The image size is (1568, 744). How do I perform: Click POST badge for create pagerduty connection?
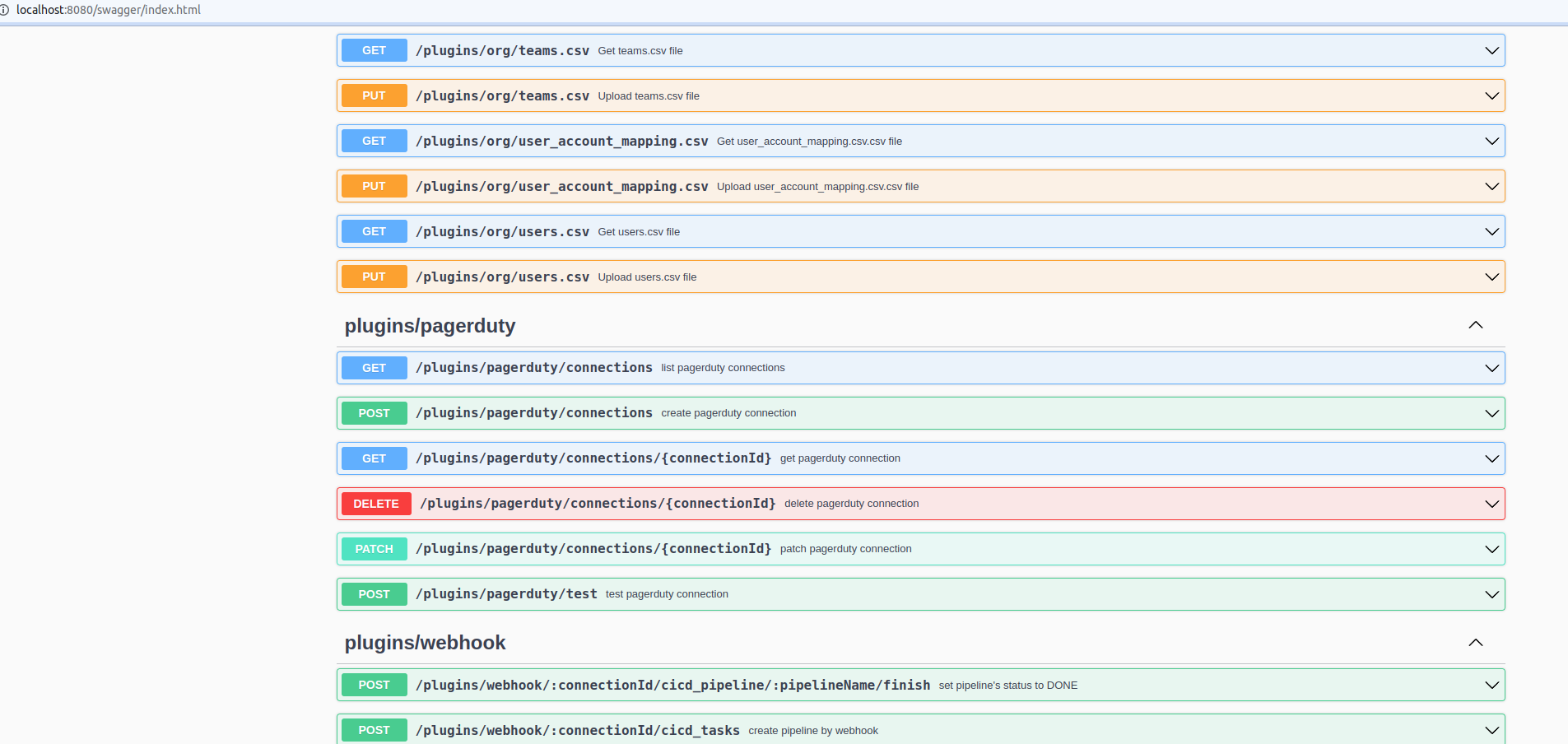tap(374, 413)
